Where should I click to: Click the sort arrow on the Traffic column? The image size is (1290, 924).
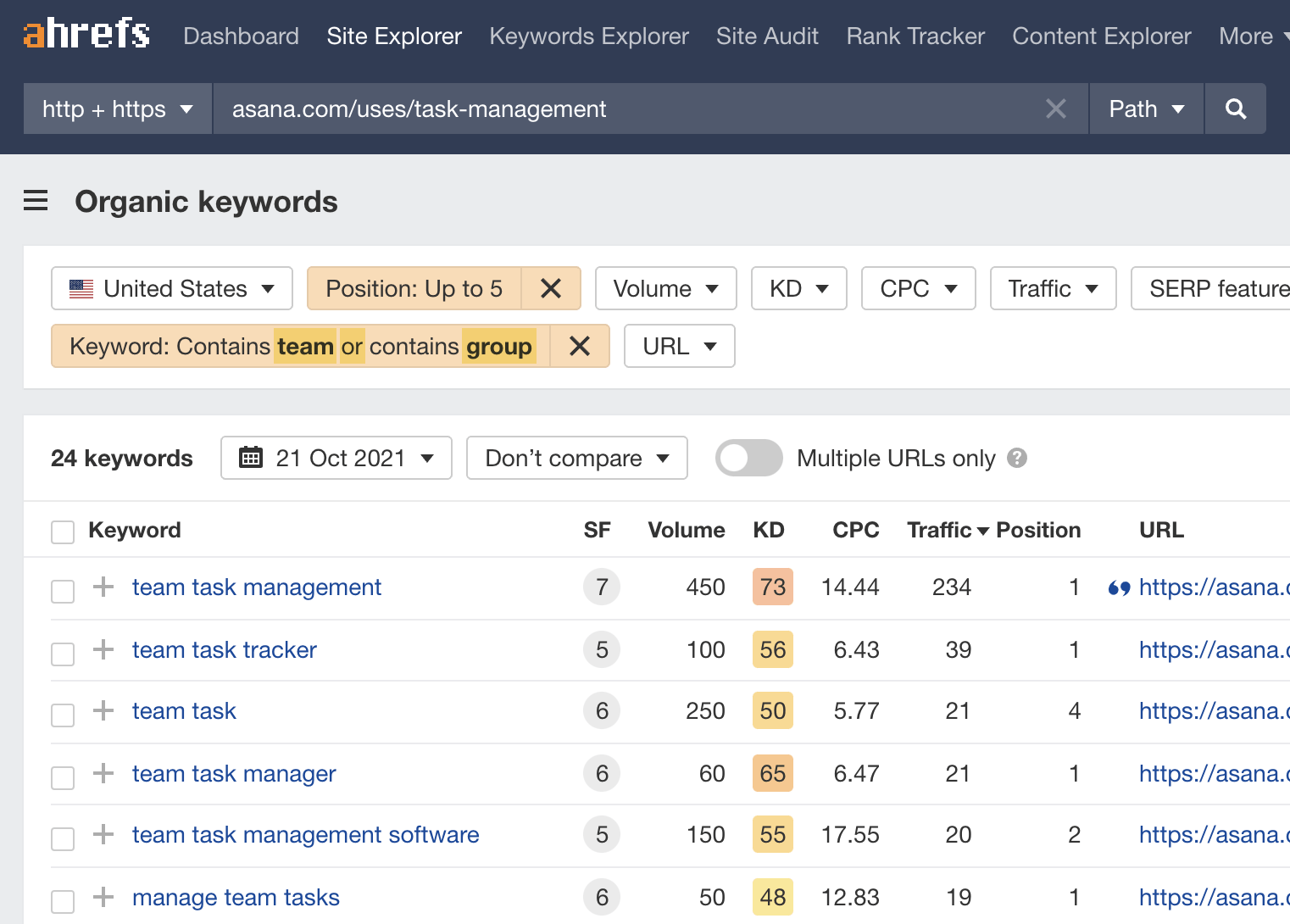pos(983,530)
